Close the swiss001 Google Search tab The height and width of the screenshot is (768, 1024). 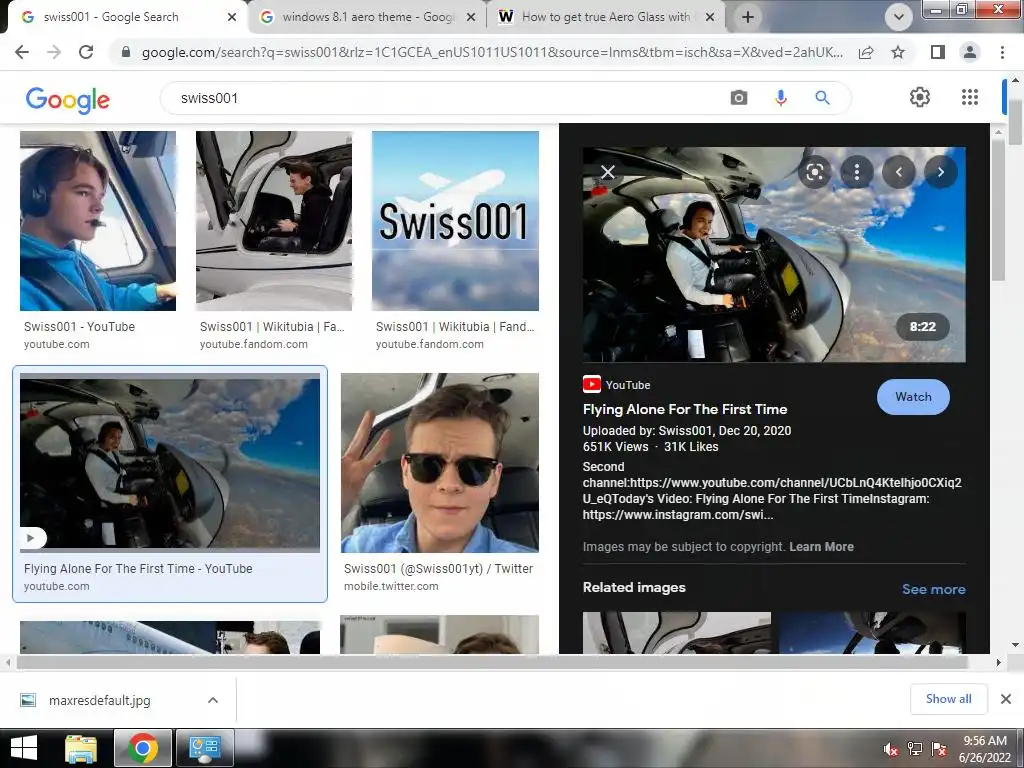tap(232, 18)
